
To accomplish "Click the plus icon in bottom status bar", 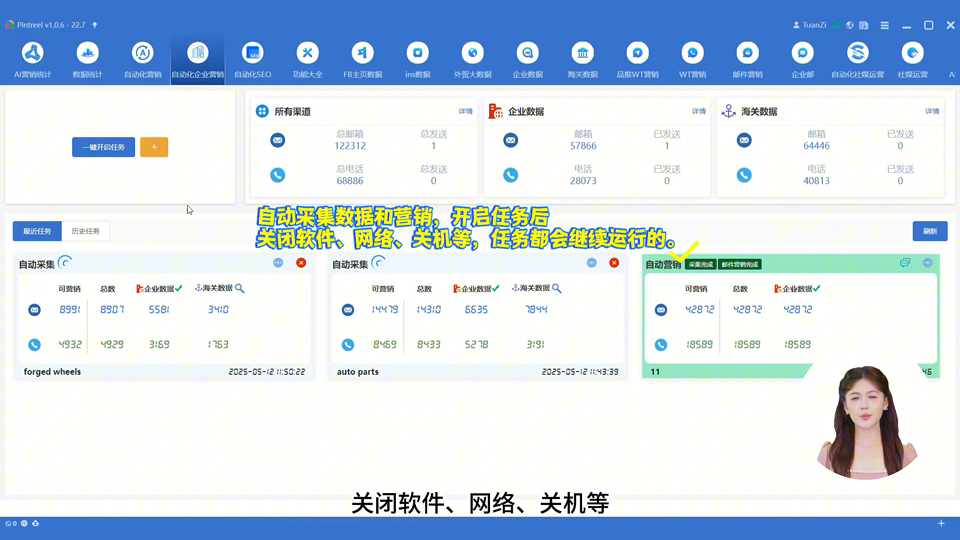I will (941, 523).
